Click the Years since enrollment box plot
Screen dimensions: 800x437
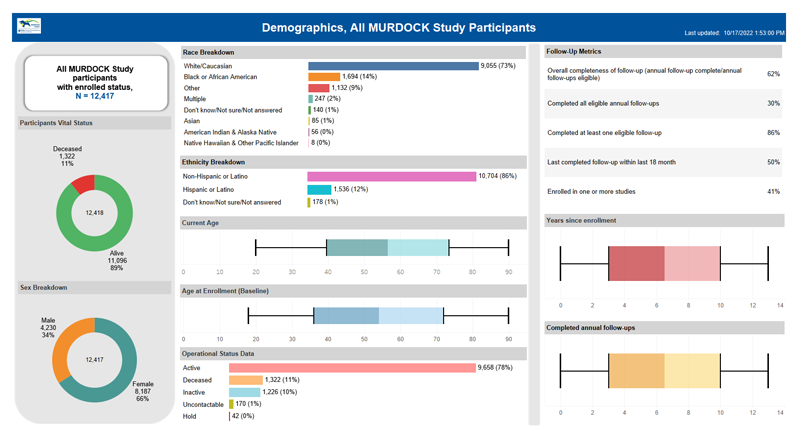point(664,264)
